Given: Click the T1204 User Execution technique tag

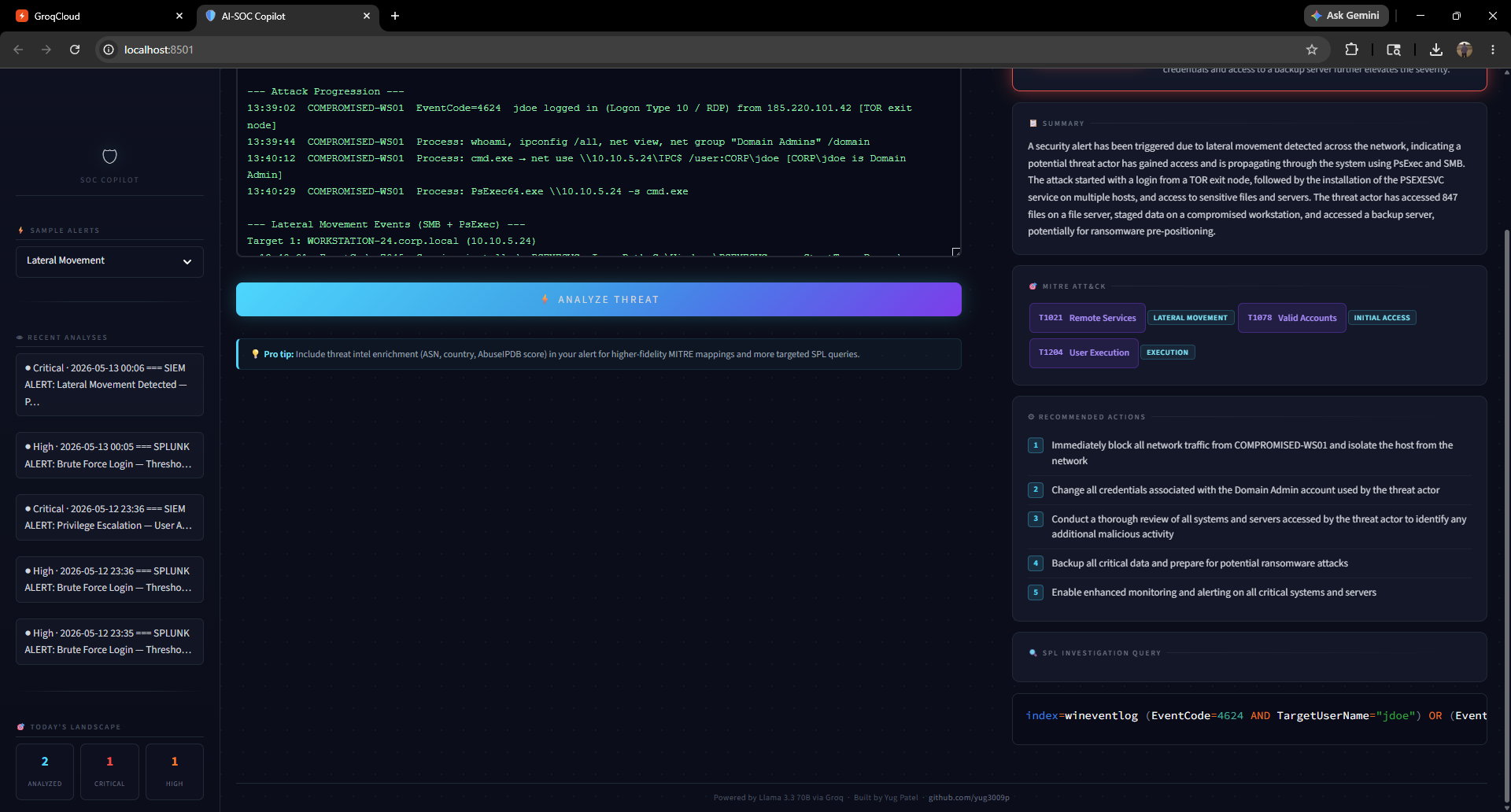Looking at the screenshot, I should [x=1084, y=352].
